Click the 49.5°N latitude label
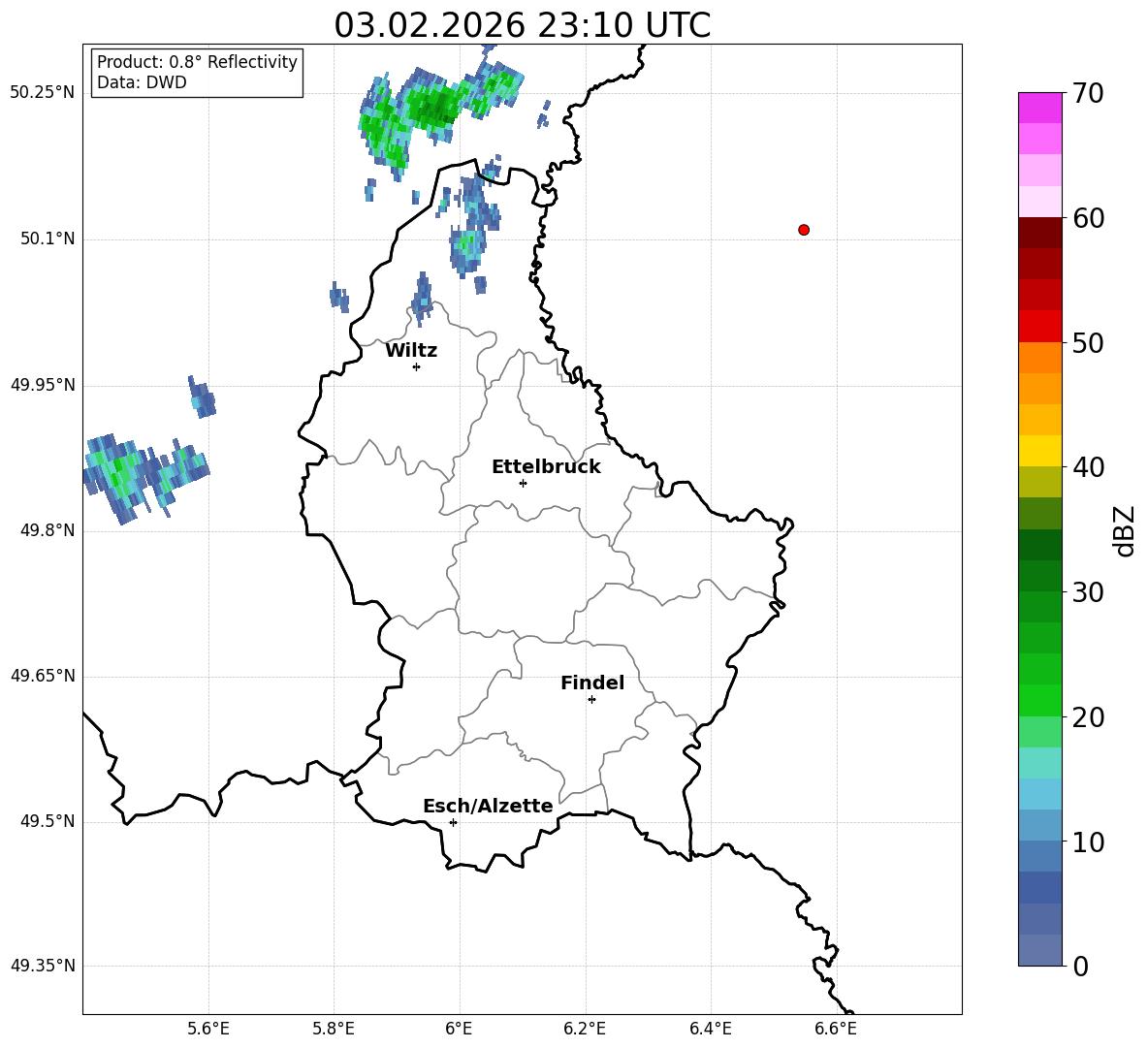Image resolution: width=1148 pixels, height=1048 pixels. click(47, 821)
